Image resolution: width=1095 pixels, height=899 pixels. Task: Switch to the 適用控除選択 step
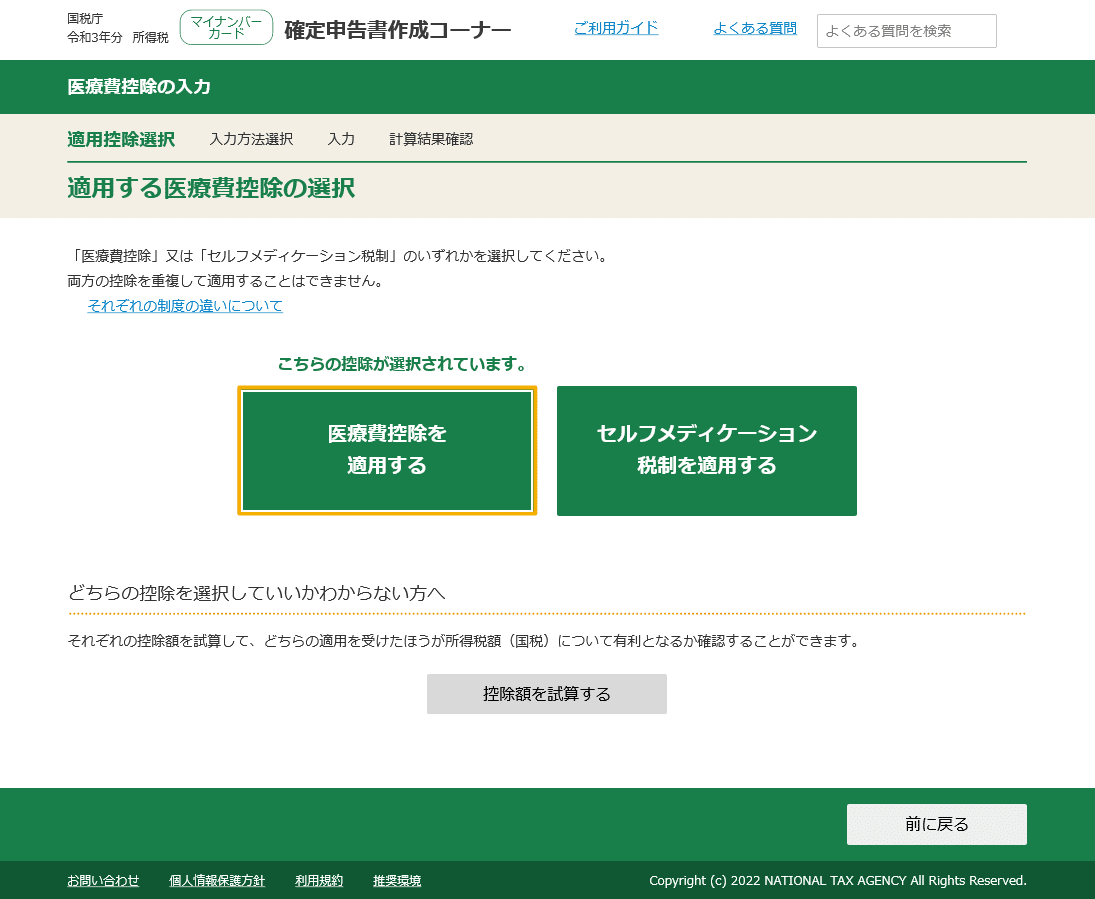click(120, 139)
